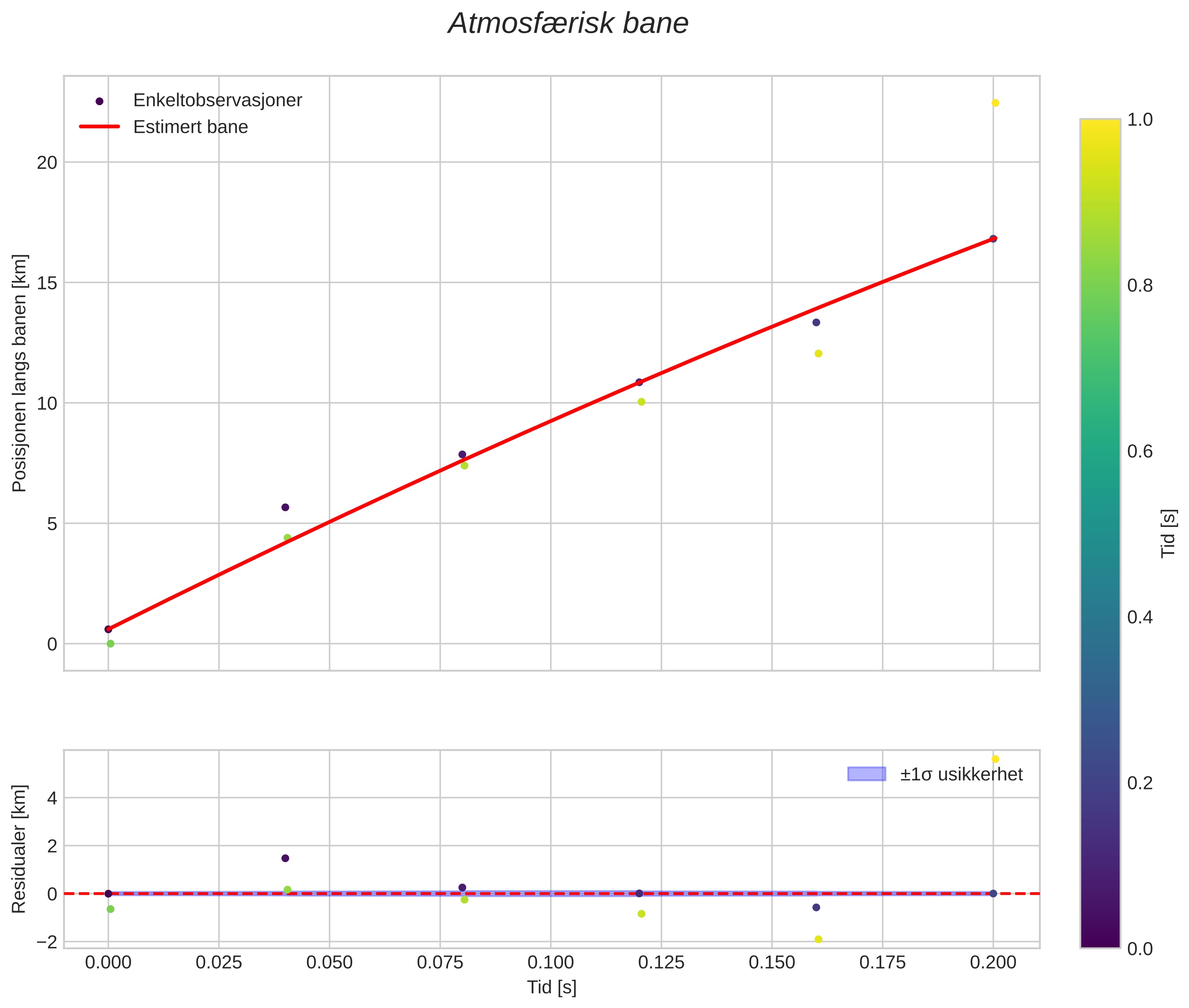Screen dimensions: 1189x1008
Task: Click the colorbar tick label '0.2'
Action: click(x=1140, y=783)
